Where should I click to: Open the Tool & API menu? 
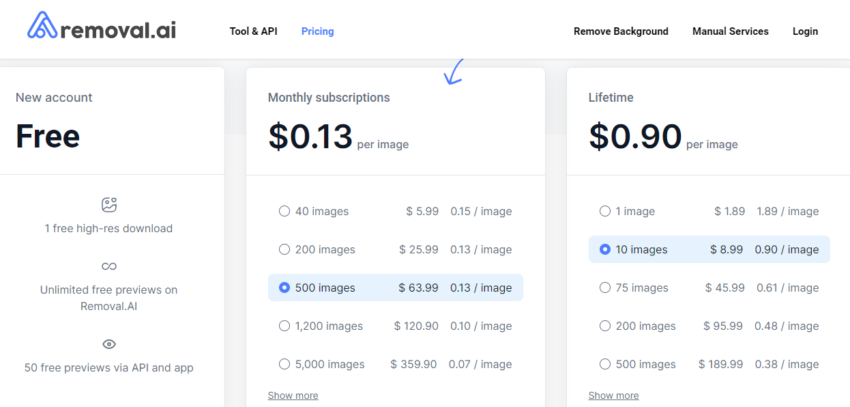(x=253, y=31)
